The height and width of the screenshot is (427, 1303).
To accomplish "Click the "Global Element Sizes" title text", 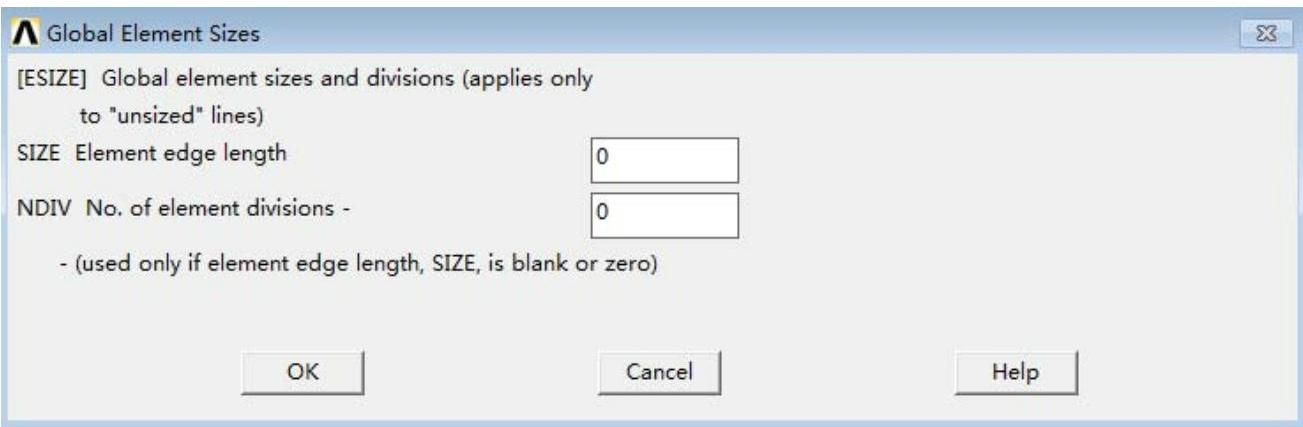I will coord(150,34).
